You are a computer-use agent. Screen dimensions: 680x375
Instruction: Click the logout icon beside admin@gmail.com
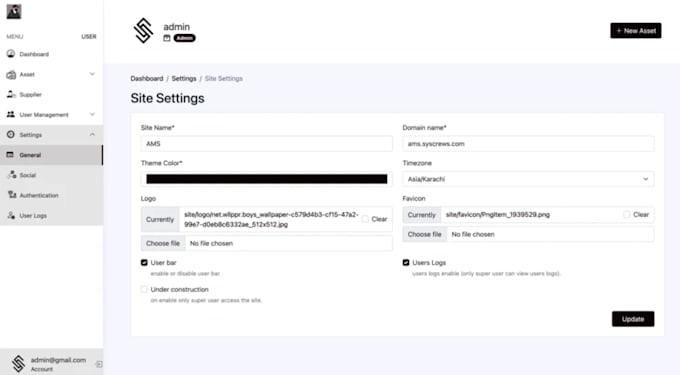[x=99, y=364]
